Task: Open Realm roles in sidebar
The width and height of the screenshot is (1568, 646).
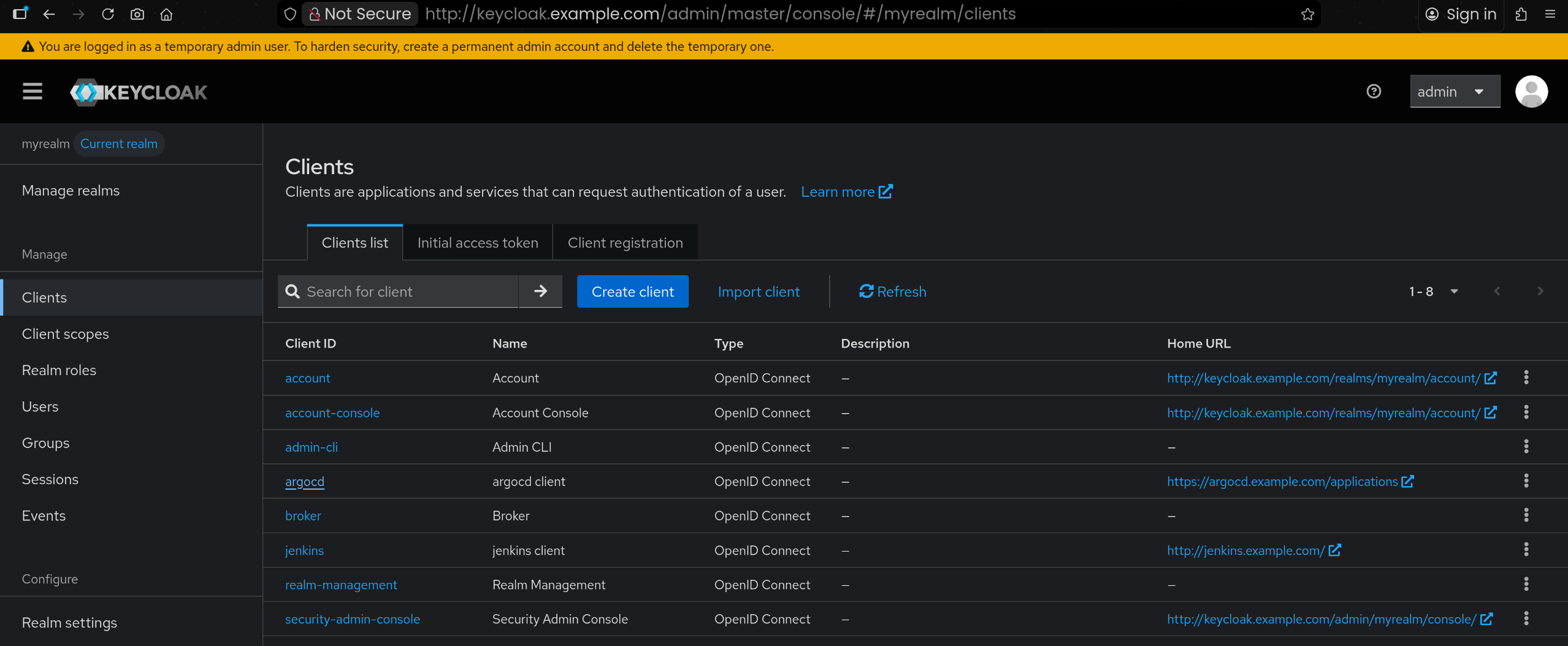Action: [x=131, y=370]
